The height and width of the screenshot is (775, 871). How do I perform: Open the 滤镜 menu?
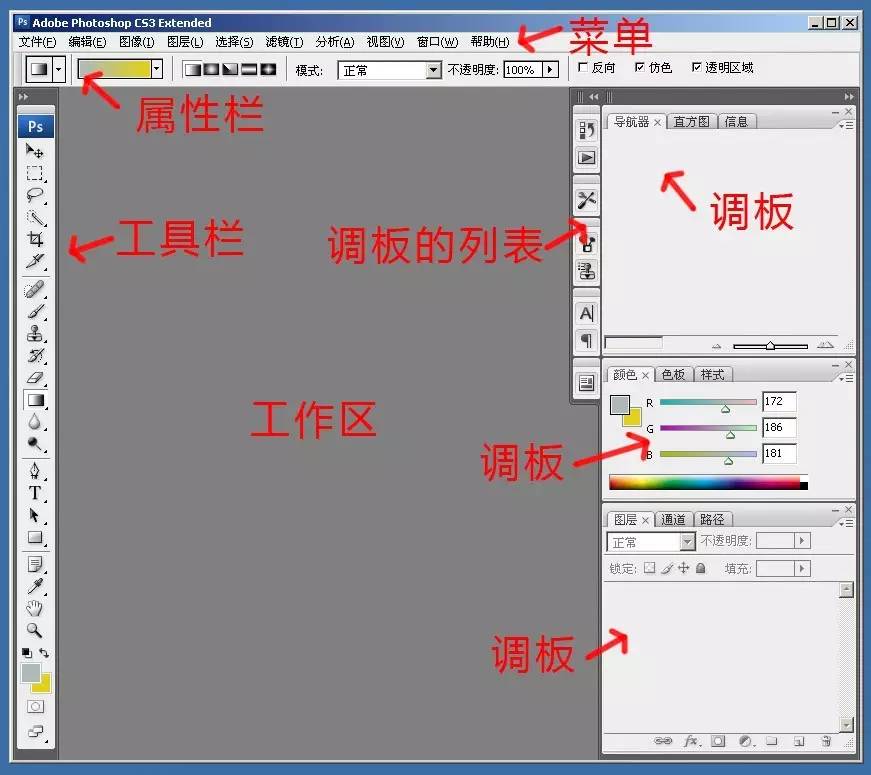click(281, 42)
